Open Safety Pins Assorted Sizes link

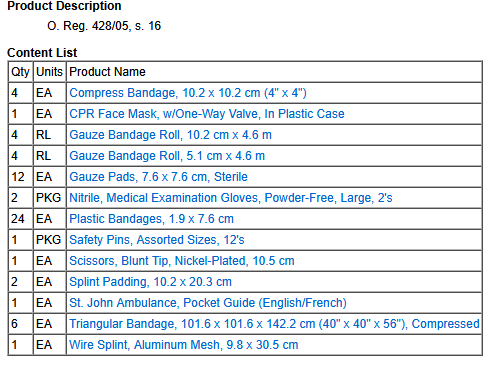click(x=157, y=240)
